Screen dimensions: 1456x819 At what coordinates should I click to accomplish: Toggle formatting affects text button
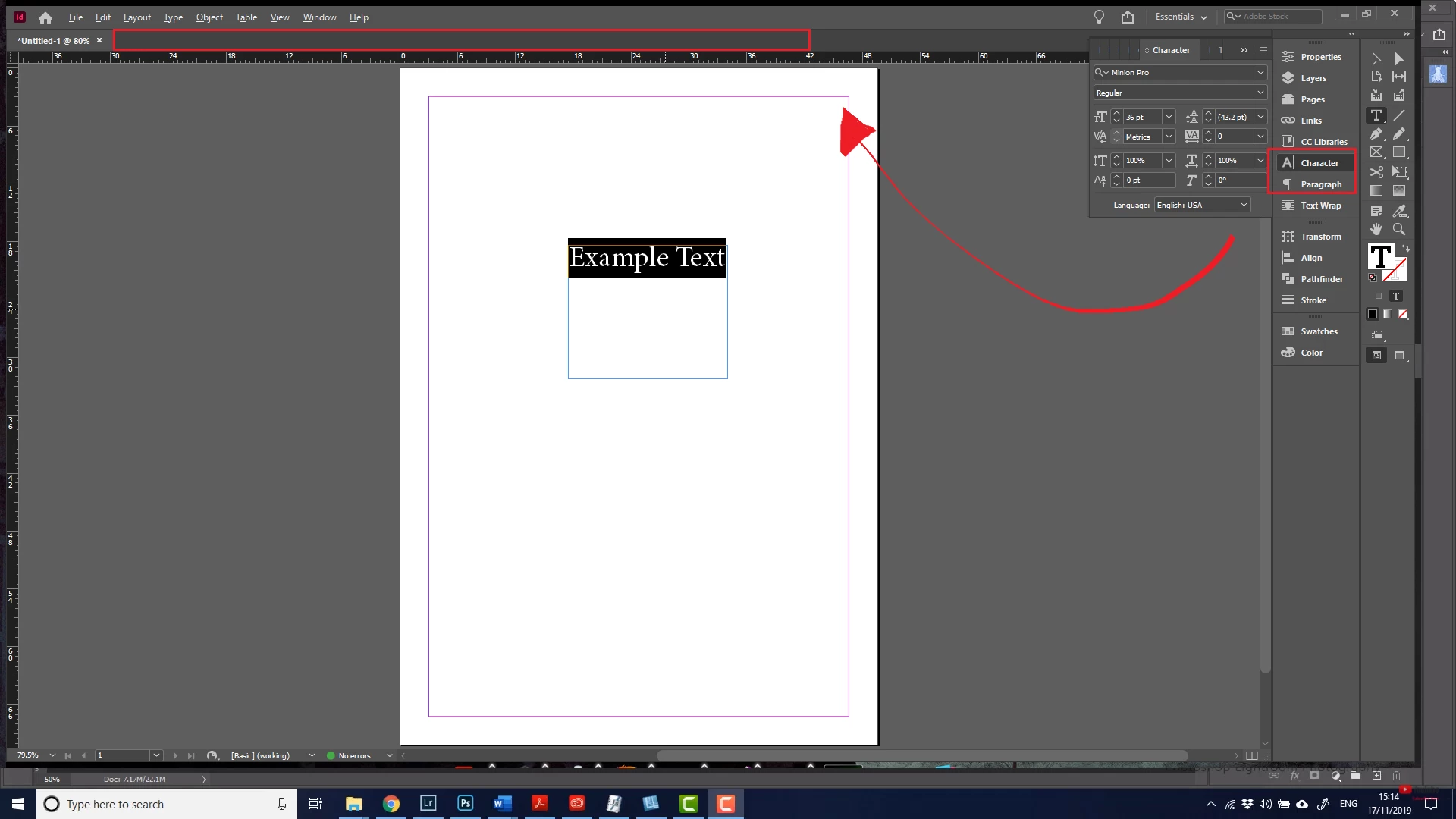coord(1395,297)
